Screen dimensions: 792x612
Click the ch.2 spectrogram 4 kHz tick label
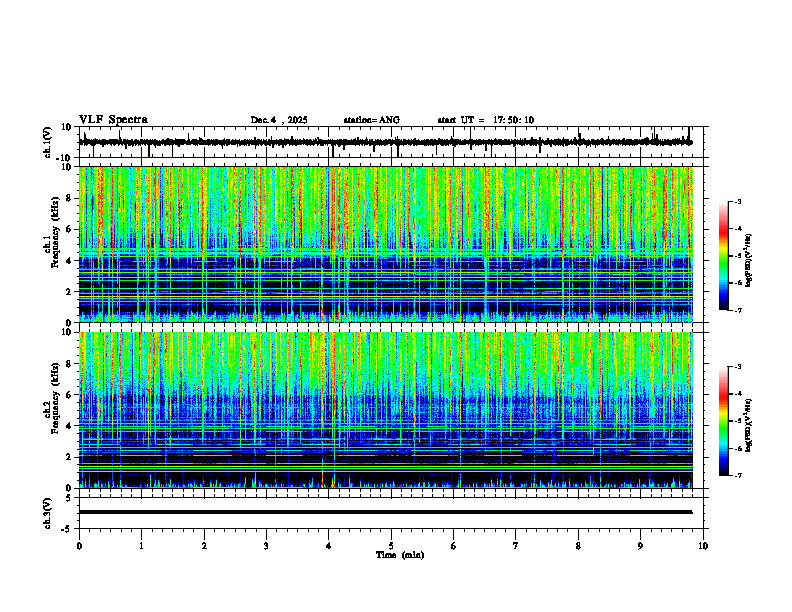click(x=69, y=426)
